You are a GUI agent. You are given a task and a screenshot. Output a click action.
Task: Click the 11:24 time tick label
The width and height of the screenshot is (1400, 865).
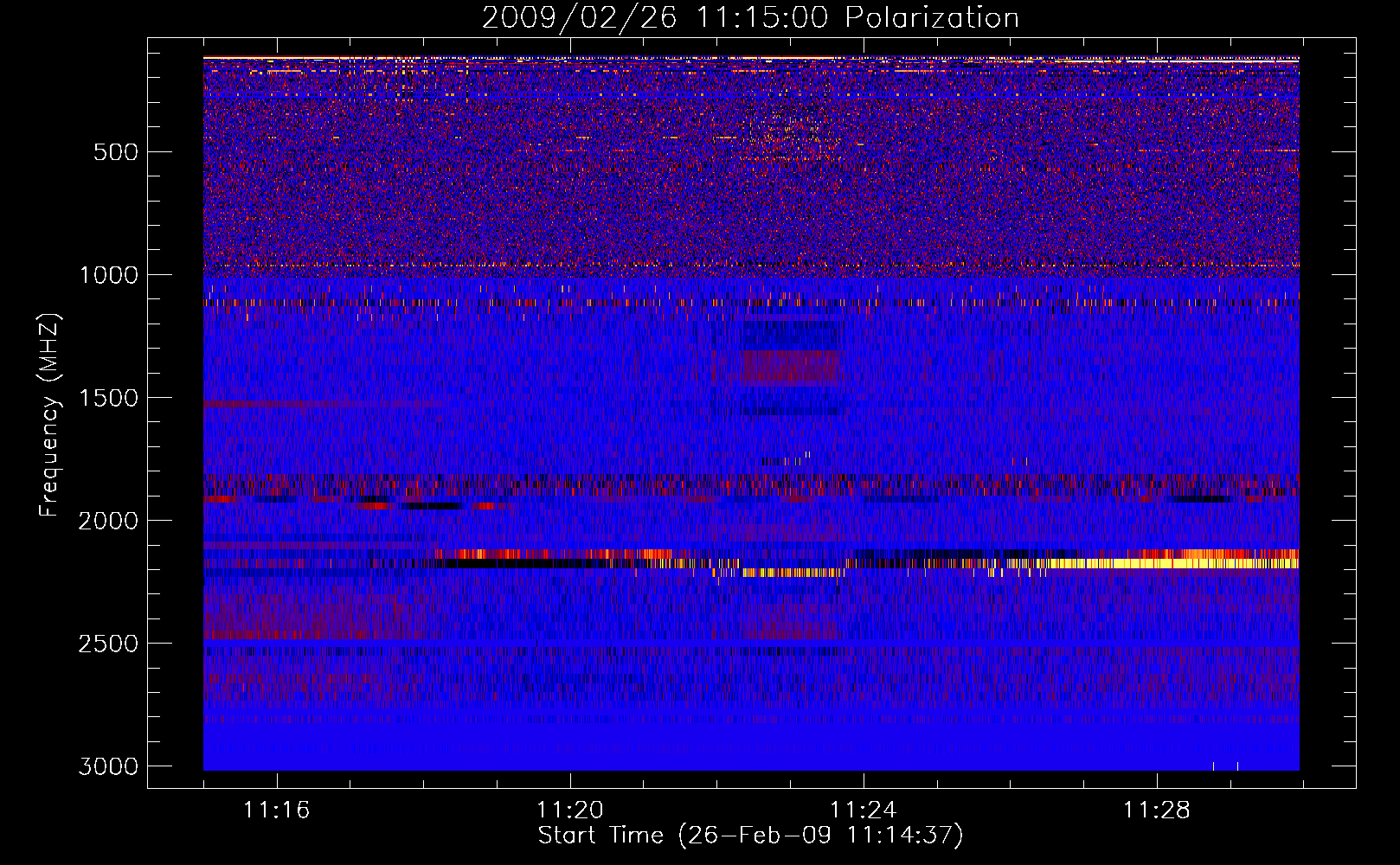pyautogui.click(x=864, y=810)
